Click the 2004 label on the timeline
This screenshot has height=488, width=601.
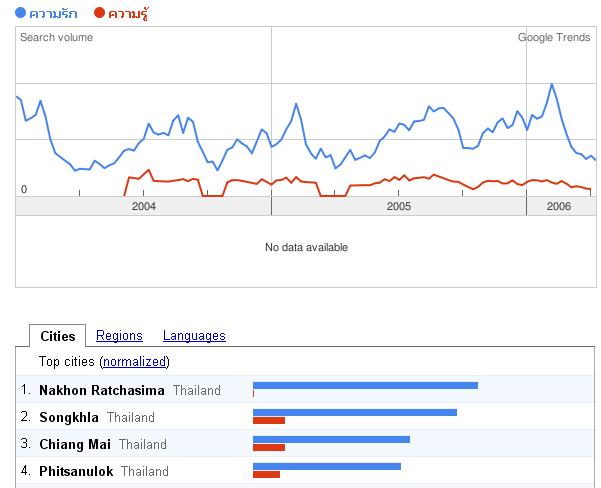pos(144,206)
